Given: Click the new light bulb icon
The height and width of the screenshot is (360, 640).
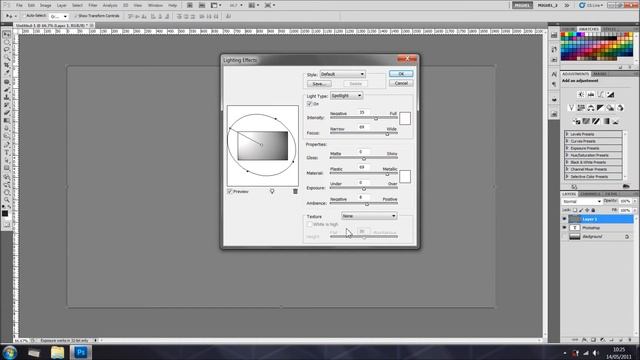Looking at the screenshot, I should [272, 191].
